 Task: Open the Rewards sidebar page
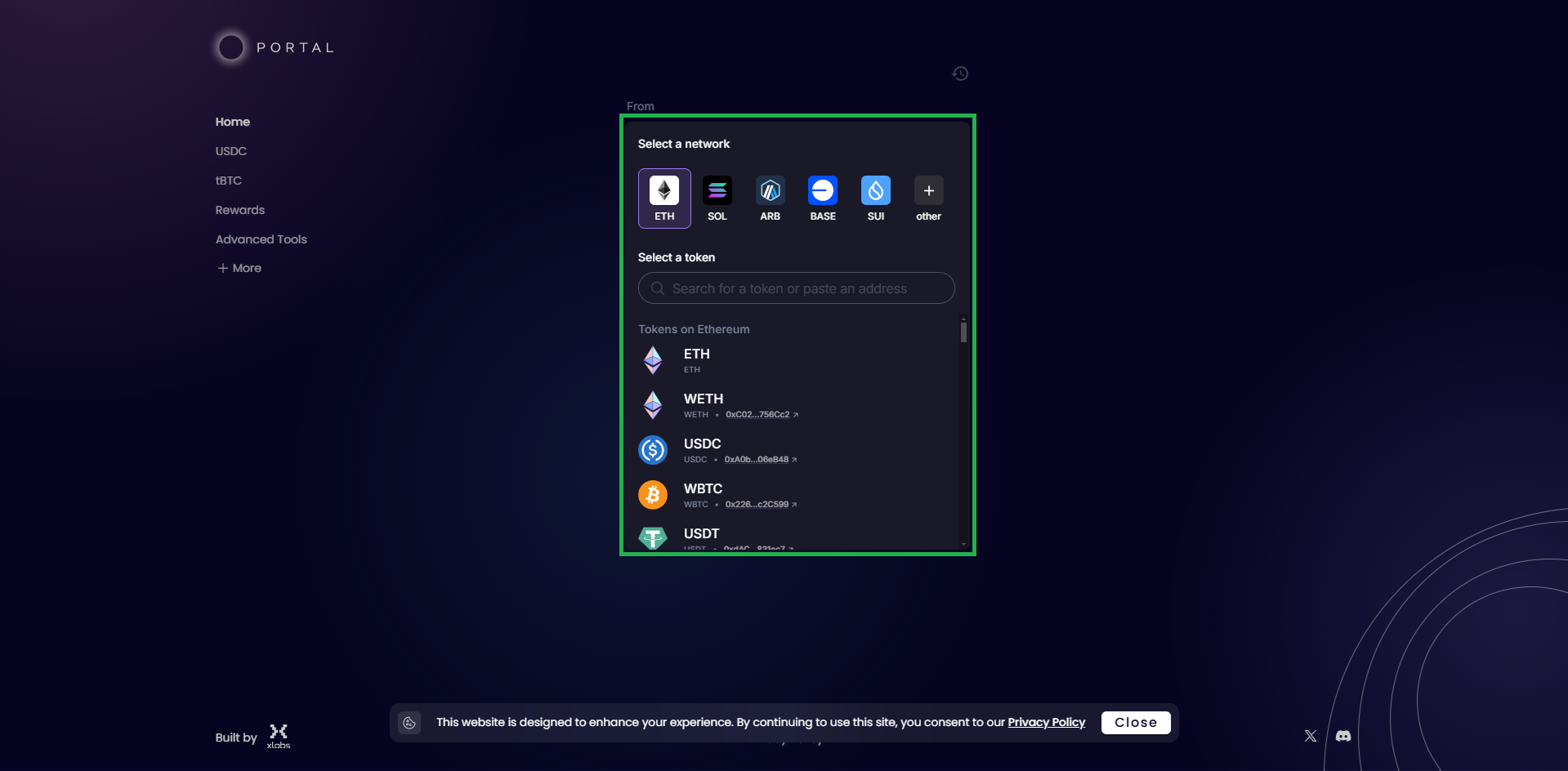pyautogui.click(x=240, y=210)
